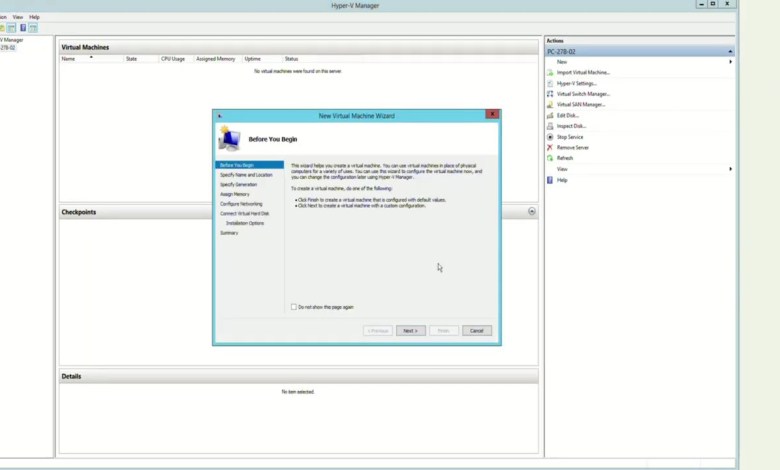This screenshot has width=780, height=470.
Task: Launch Virtual Switch Manager
Action: (x=583, y=94)
